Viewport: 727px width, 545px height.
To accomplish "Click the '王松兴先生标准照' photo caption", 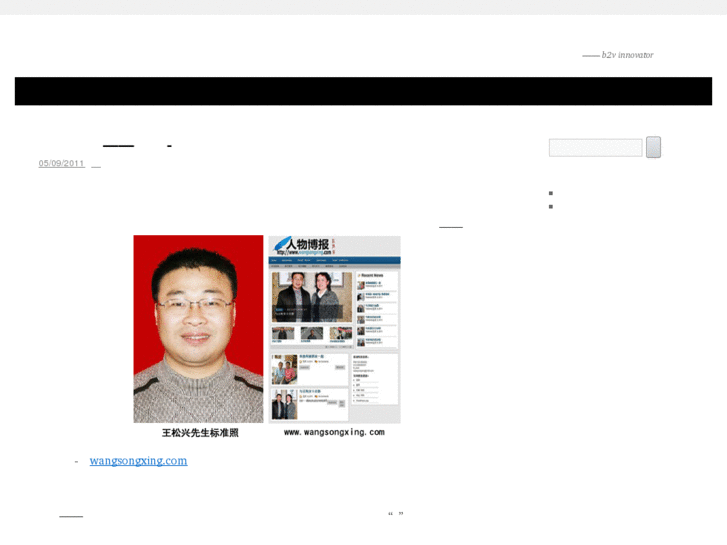I will pos(200,433).
